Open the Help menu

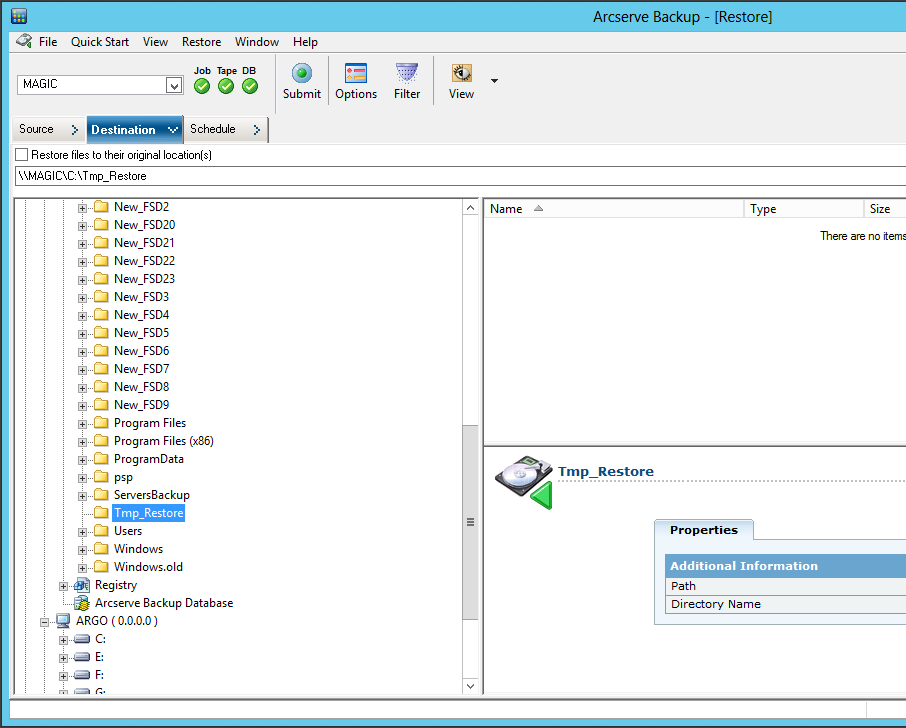(x=305, y=42)
